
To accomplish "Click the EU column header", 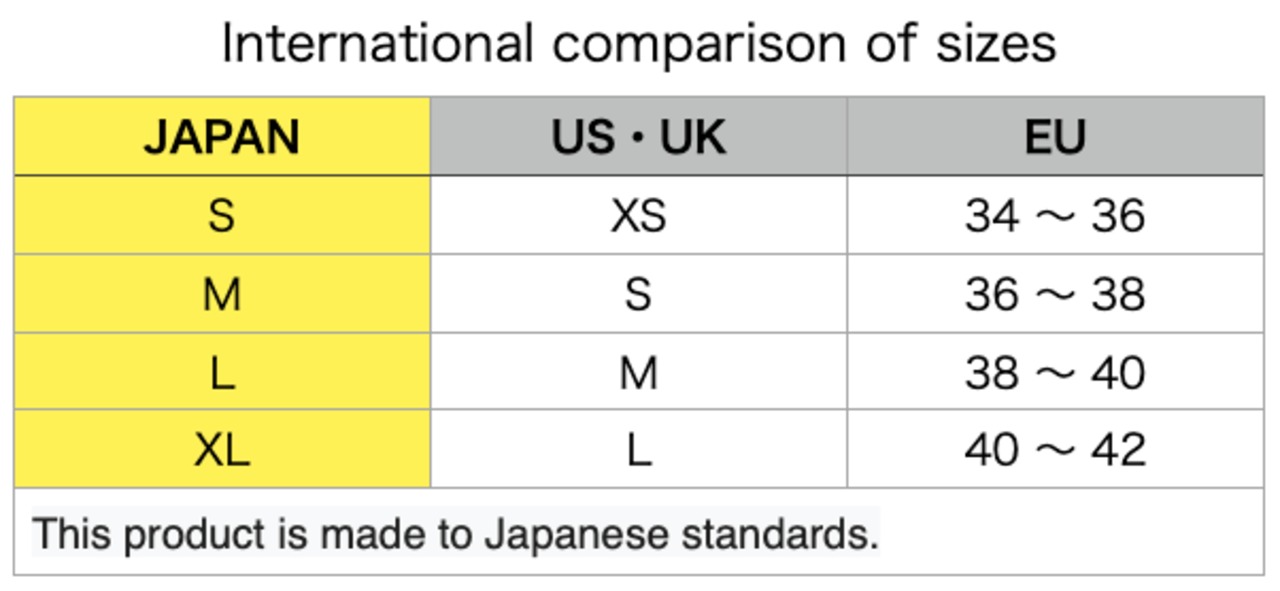I will (x=1055, y=136).
